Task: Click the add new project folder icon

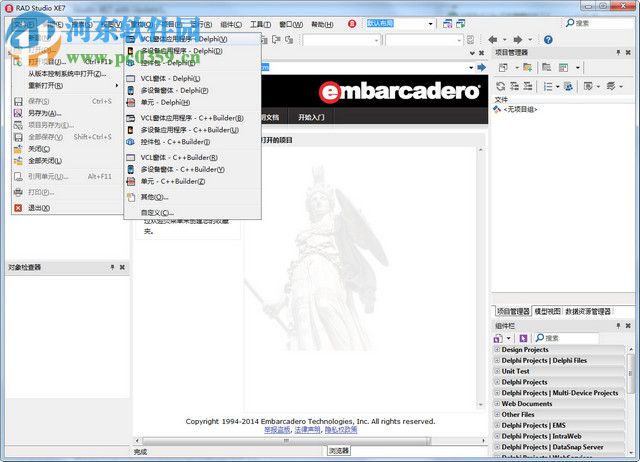Action: pyautogui.click(x=528, y=67)
